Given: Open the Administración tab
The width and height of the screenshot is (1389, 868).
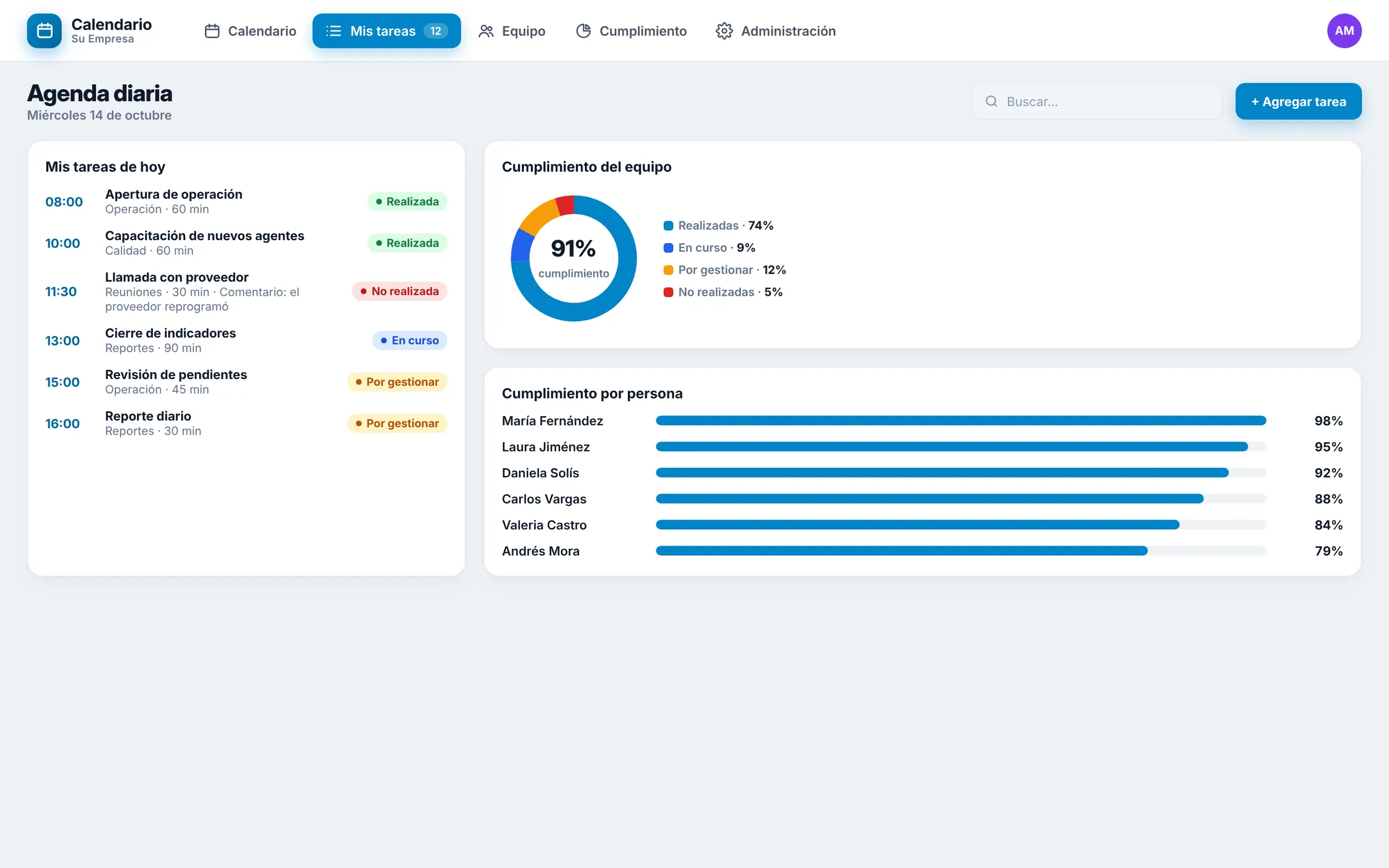Looking at the screenshot, I should pos(776,31).
